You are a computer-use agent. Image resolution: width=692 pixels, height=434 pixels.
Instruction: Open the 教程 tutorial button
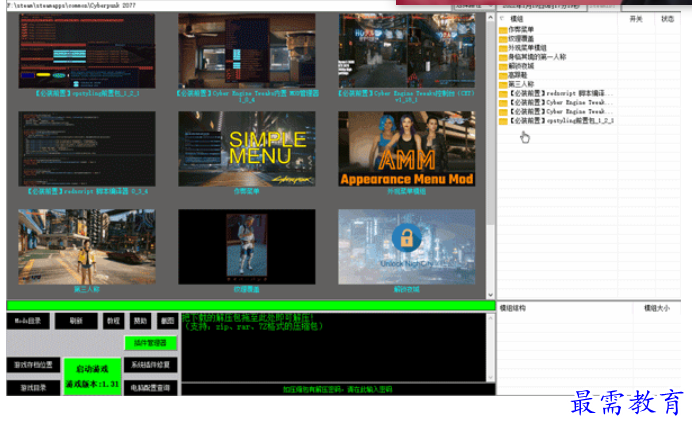[113, 321]
